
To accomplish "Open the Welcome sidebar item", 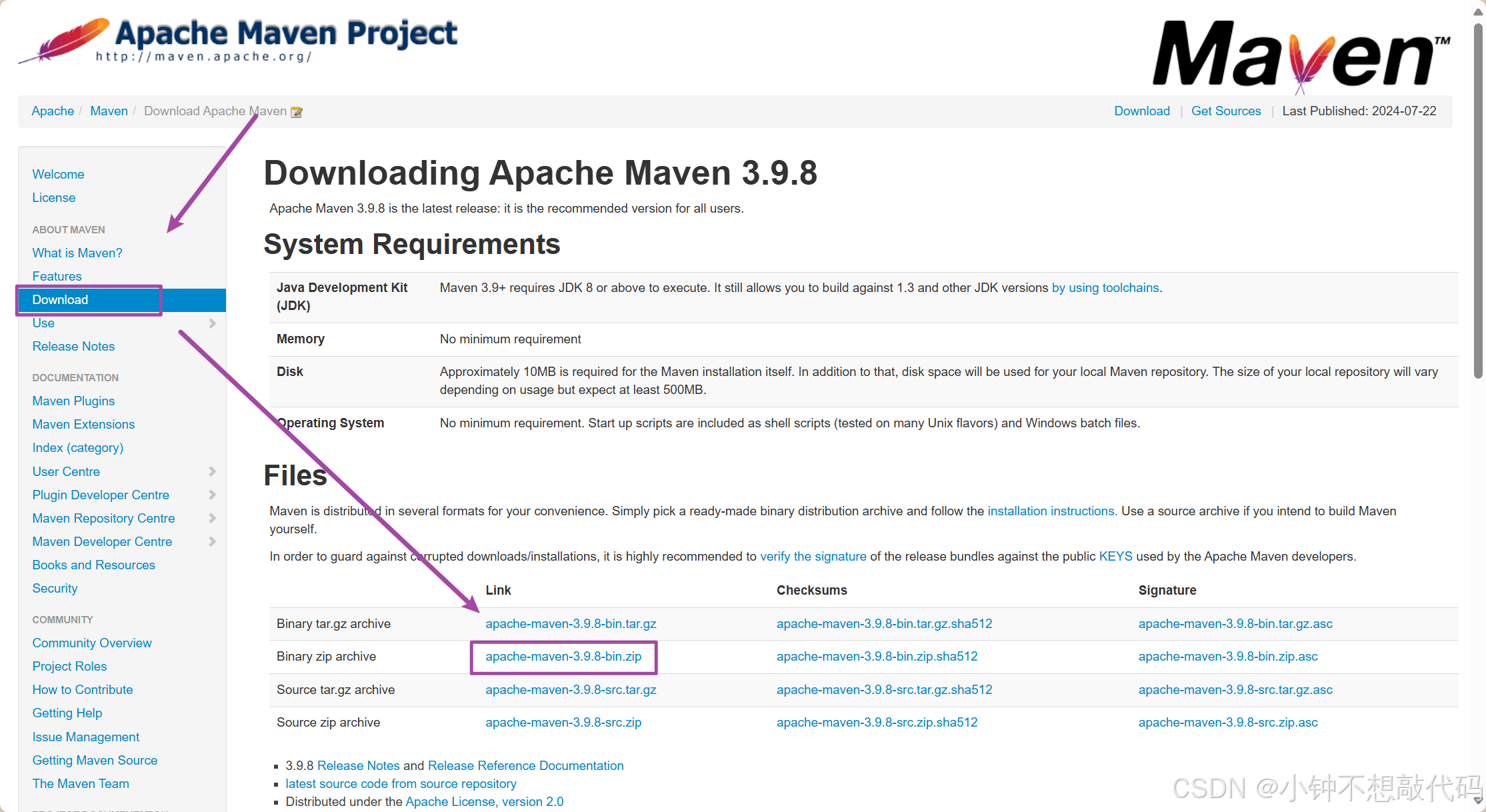I will (x=58, y=174).
